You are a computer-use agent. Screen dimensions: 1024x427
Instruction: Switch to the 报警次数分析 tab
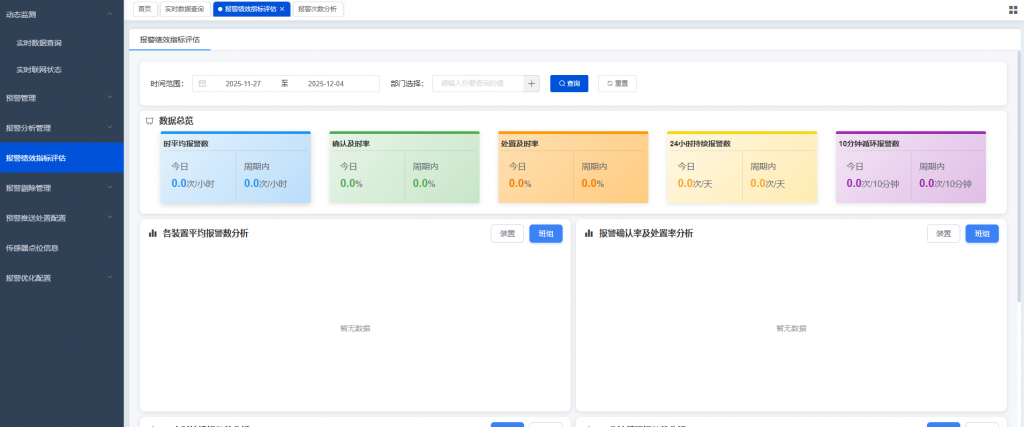click(317, 8)
